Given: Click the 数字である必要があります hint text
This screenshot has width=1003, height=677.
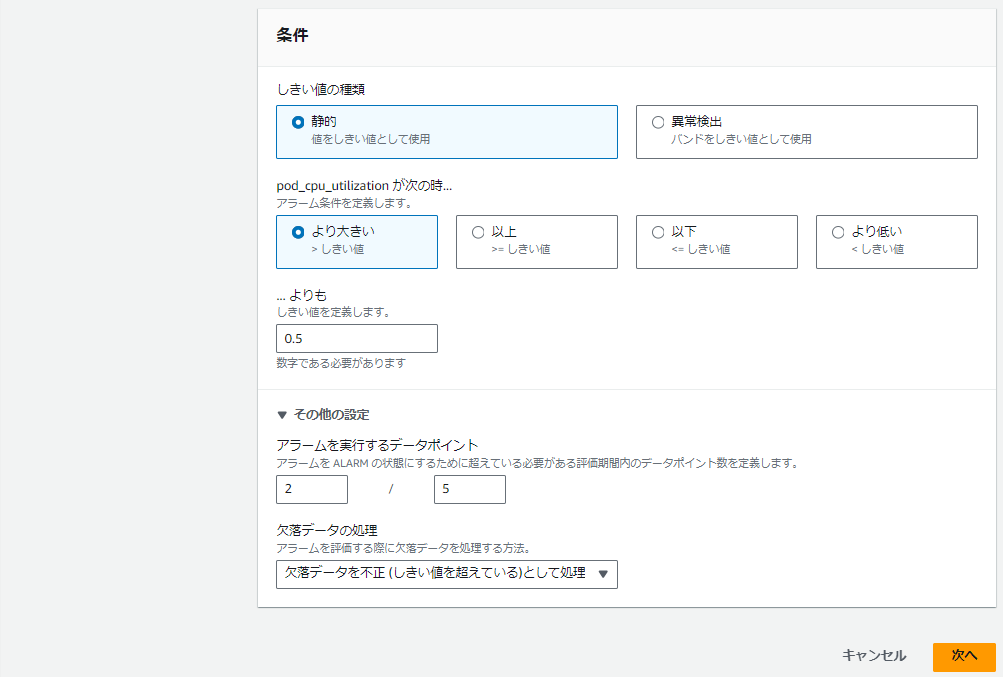Looking at the screenshot, I should coord(341,363).
